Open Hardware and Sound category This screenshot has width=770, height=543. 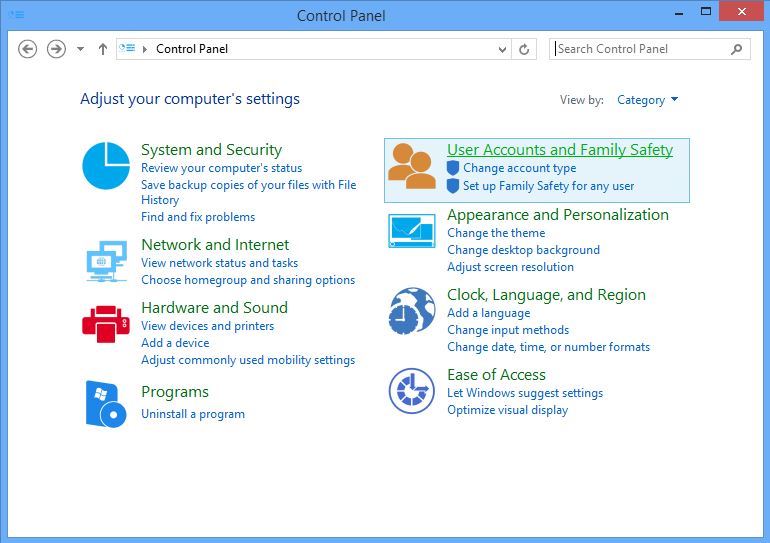coord(215,307)
